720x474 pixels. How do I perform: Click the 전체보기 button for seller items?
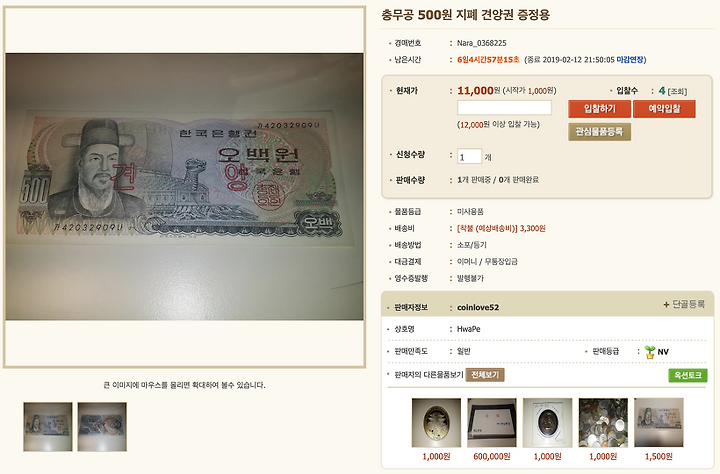click(485, 375)
